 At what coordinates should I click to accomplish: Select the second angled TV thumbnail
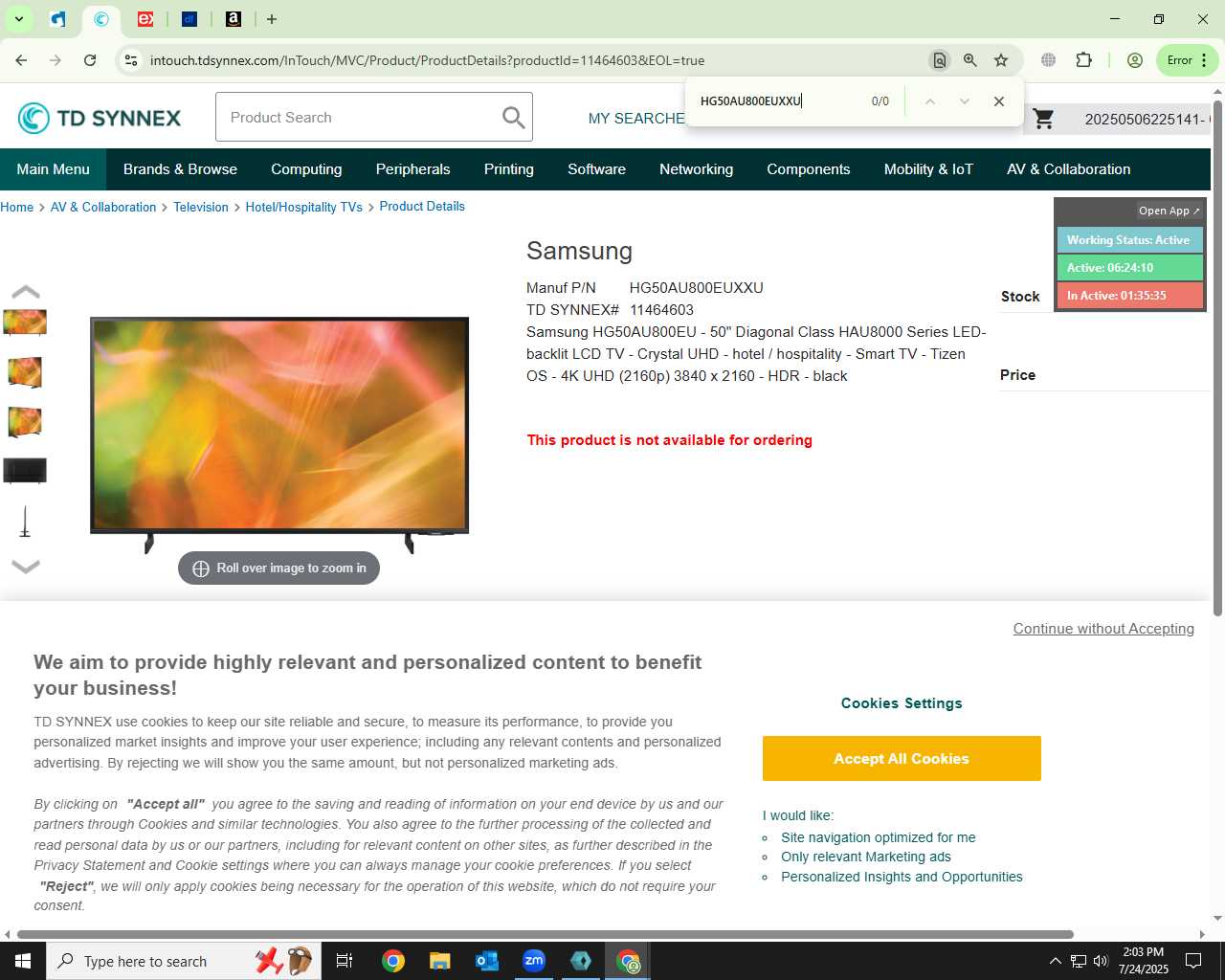(x=25, y=371)
